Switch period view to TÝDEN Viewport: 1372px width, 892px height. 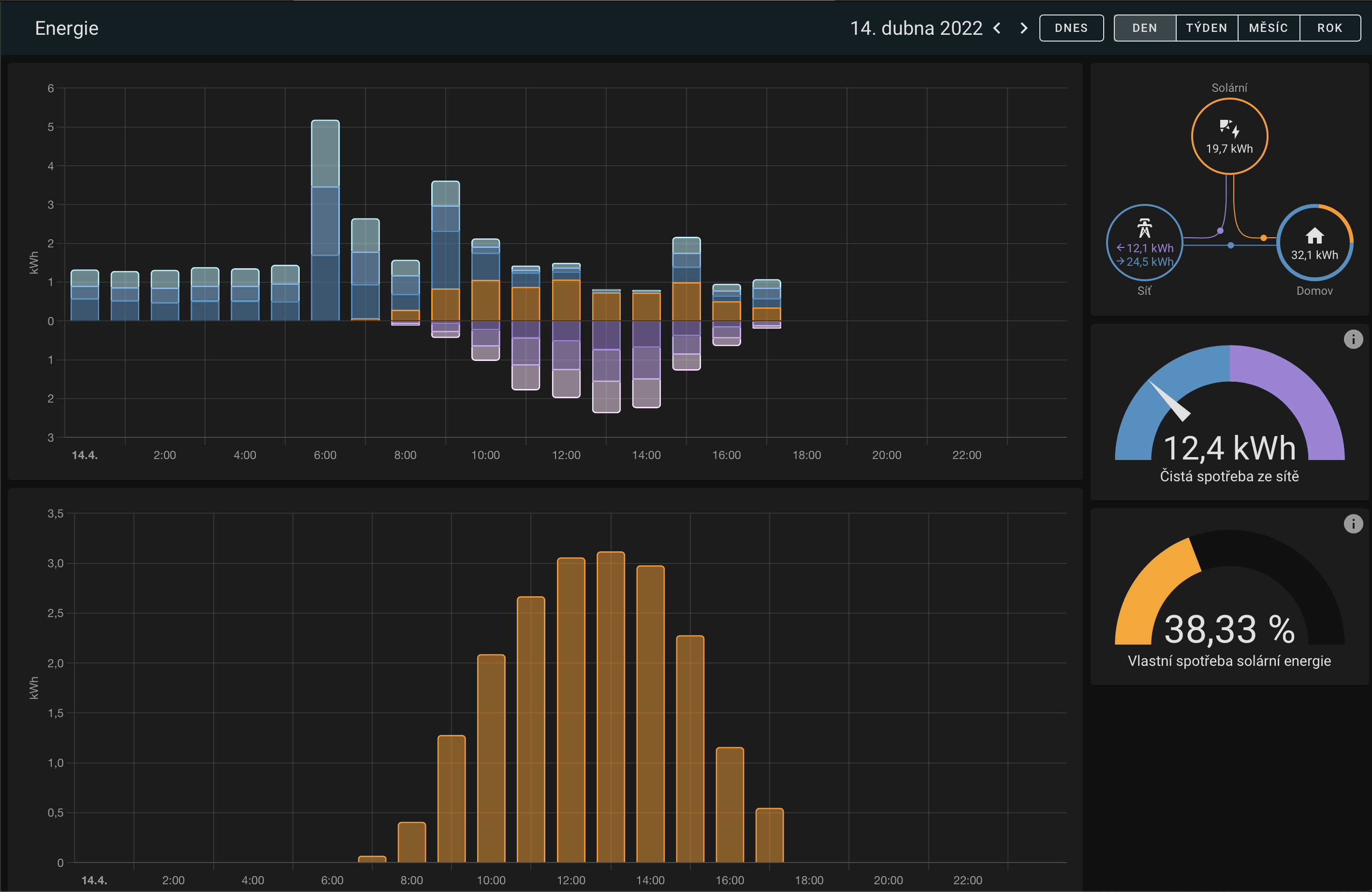coord(1206,28)
